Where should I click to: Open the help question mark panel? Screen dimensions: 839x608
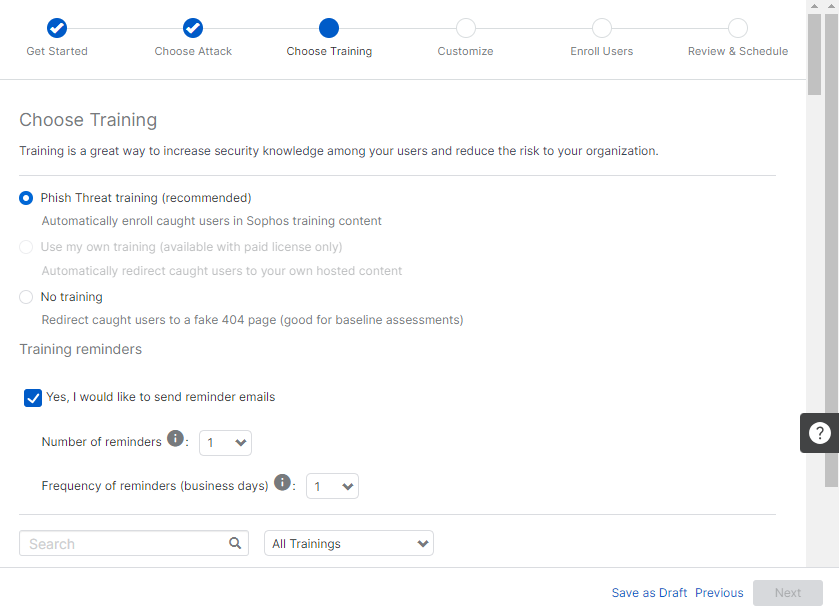tap(821, 432)
